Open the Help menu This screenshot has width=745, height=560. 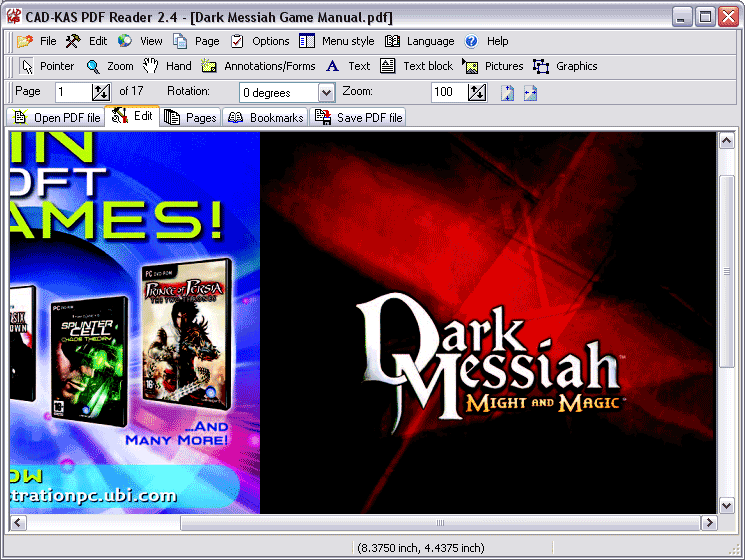click(x=497, y=41)
